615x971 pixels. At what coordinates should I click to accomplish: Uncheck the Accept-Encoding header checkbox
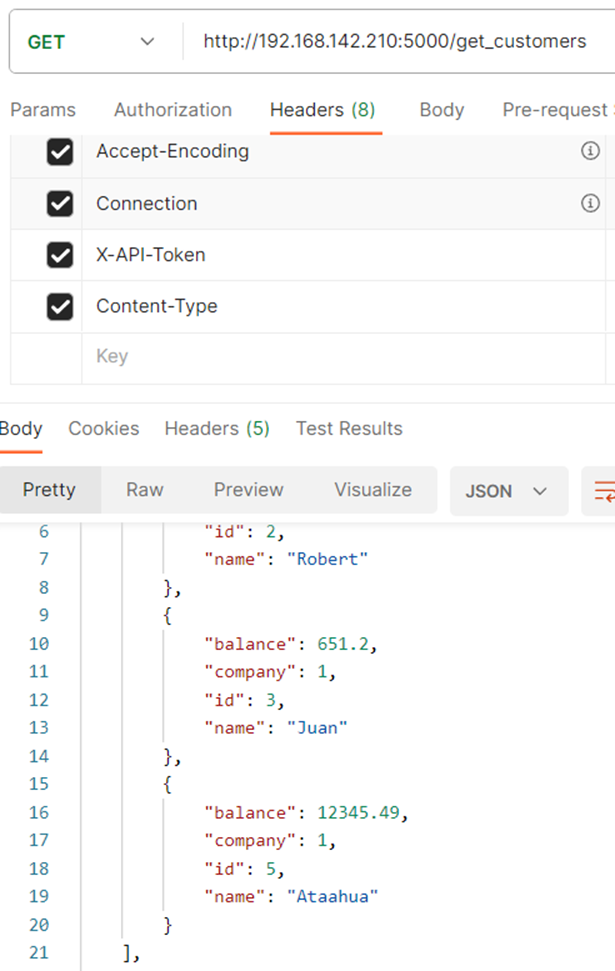(x=60, y=152)
